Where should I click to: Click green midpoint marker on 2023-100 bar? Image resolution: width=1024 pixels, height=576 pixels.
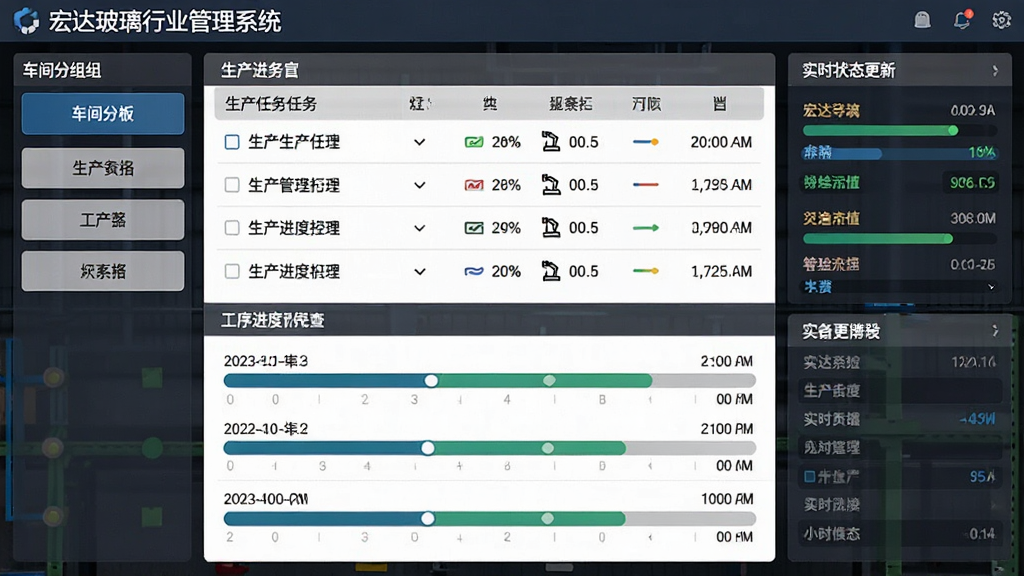click(548, 519)
